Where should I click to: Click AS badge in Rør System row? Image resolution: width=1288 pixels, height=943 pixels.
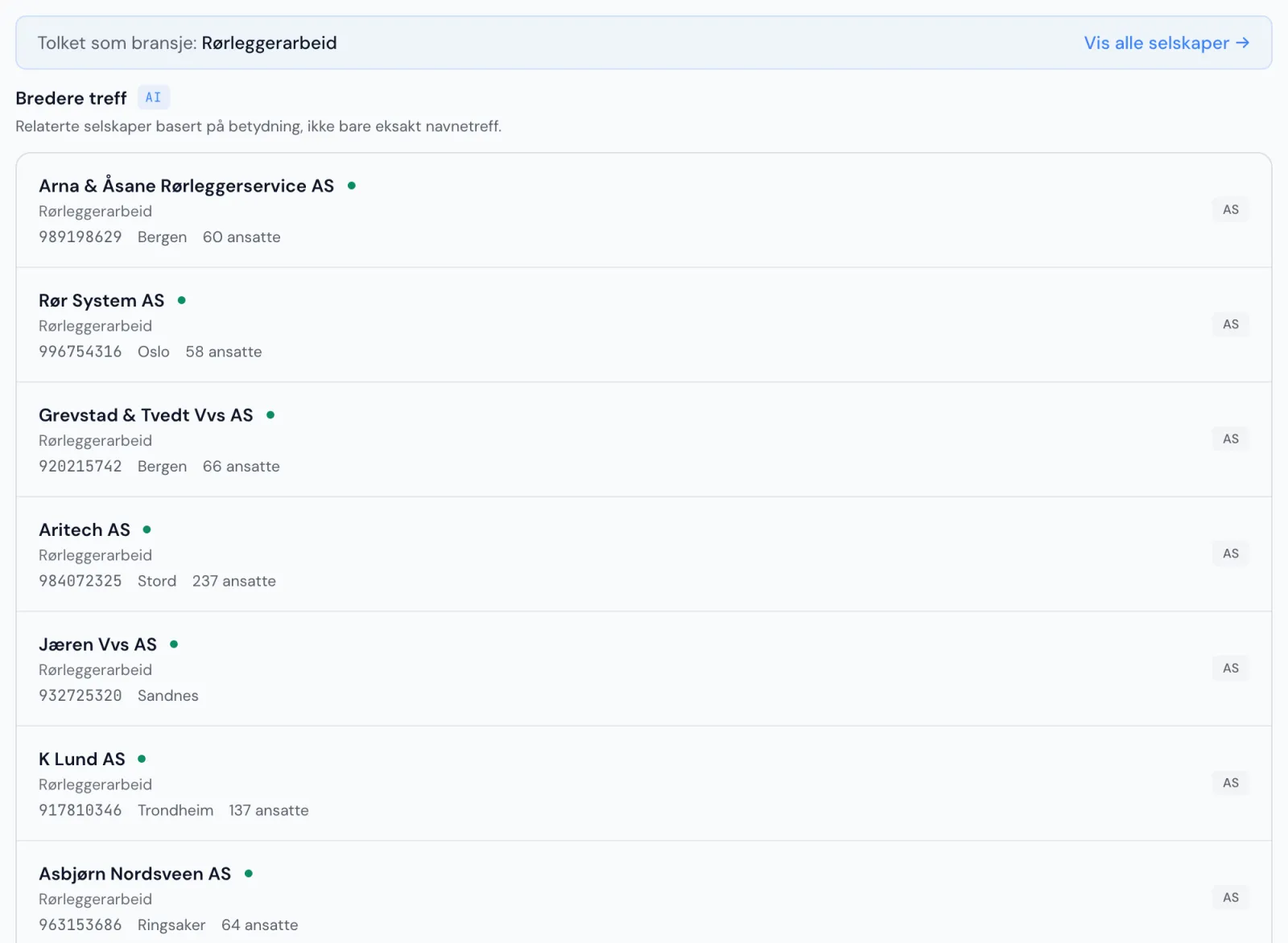point(1231,324)
